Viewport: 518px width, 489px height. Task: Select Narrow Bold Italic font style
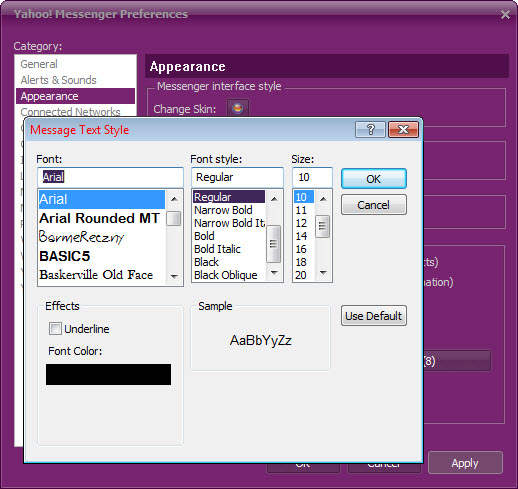tap(229, 223)
